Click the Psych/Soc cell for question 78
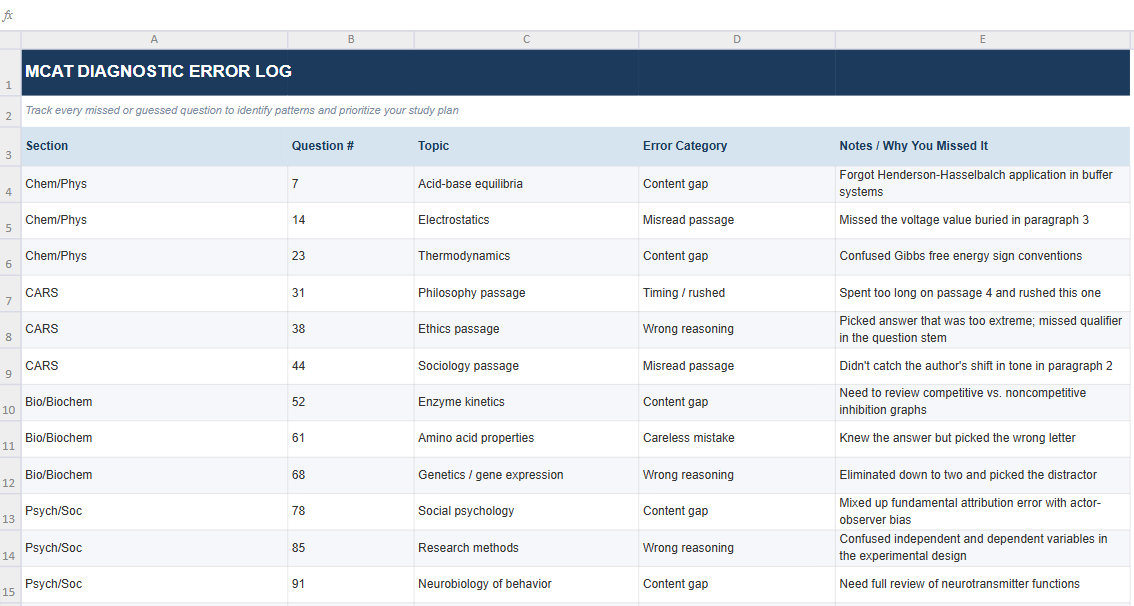The width and height of the screenshot is (1134, 606). tap(154, 512)
